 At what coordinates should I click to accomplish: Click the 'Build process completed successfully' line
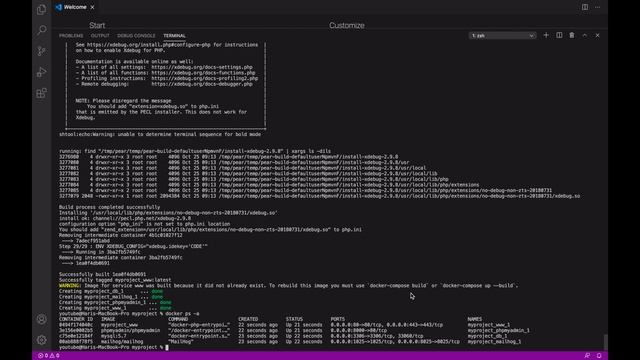(x=109, y=207)
